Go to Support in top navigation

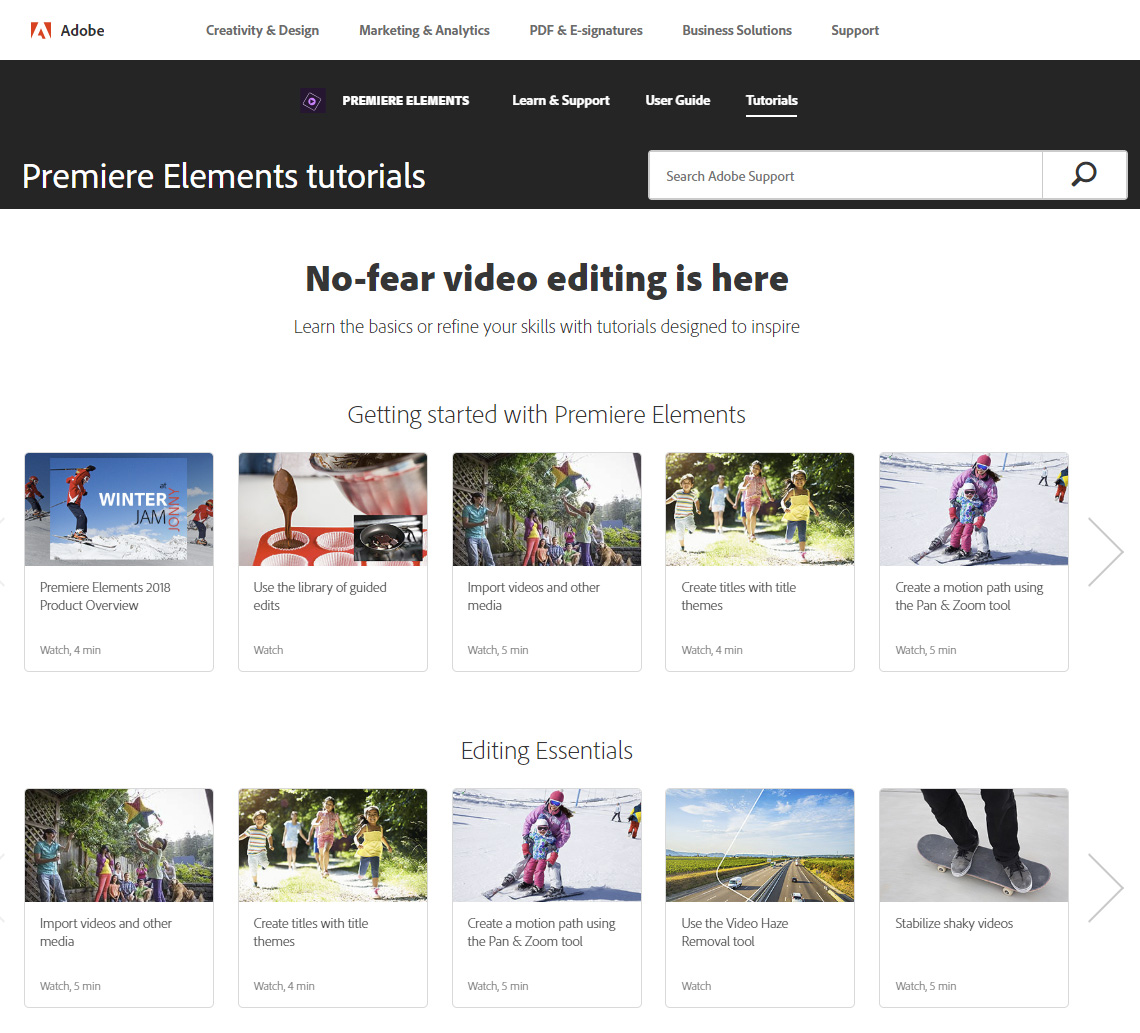click(855, 30)
